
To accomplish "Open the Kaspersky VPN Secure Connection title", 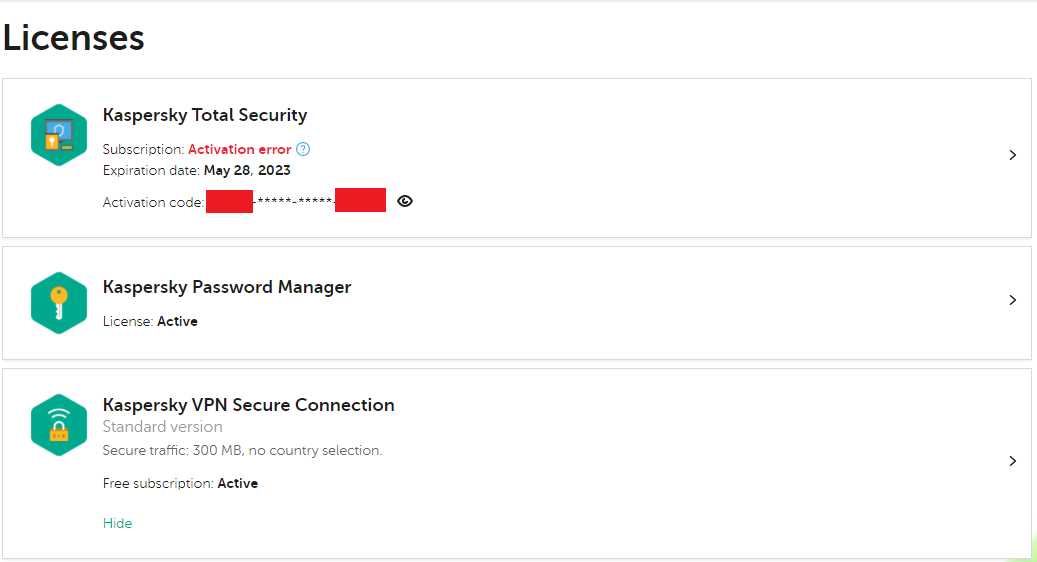I will [x=248, y=405].
